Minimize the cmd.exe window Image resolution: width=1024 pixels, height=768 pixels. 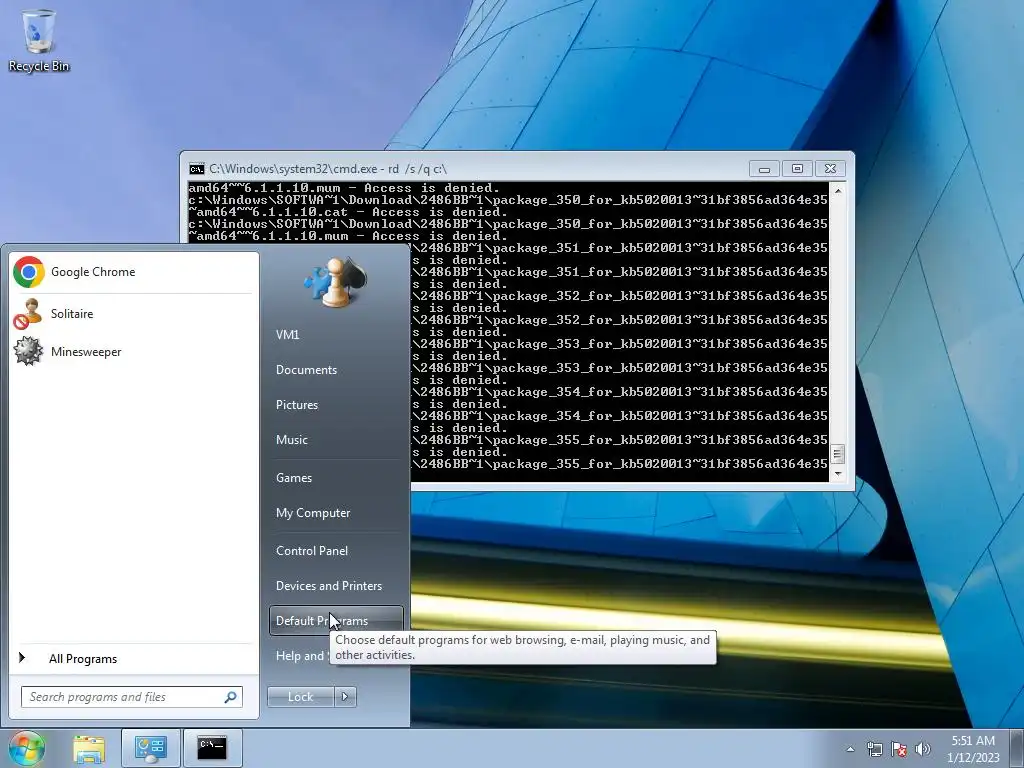pyautogui.click(x=764, y=168)
